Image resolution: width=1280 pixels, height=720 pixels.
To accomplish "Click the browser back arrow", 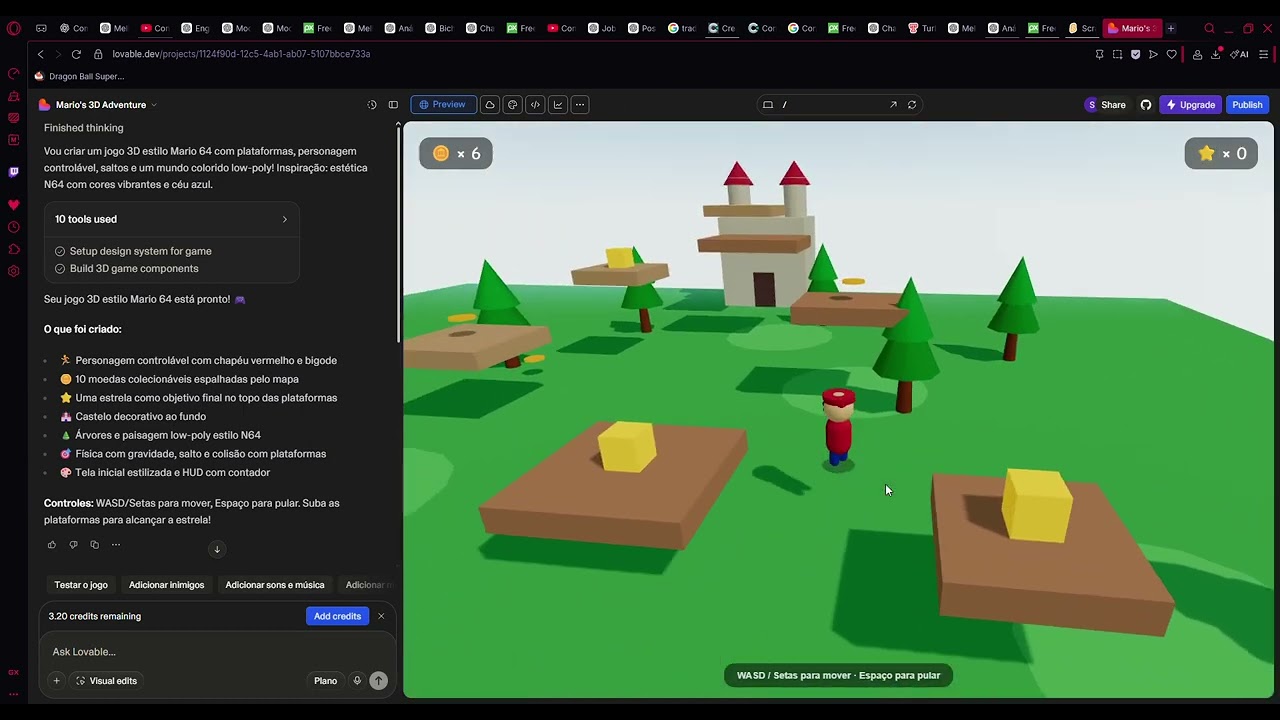I will click(40, 54).
